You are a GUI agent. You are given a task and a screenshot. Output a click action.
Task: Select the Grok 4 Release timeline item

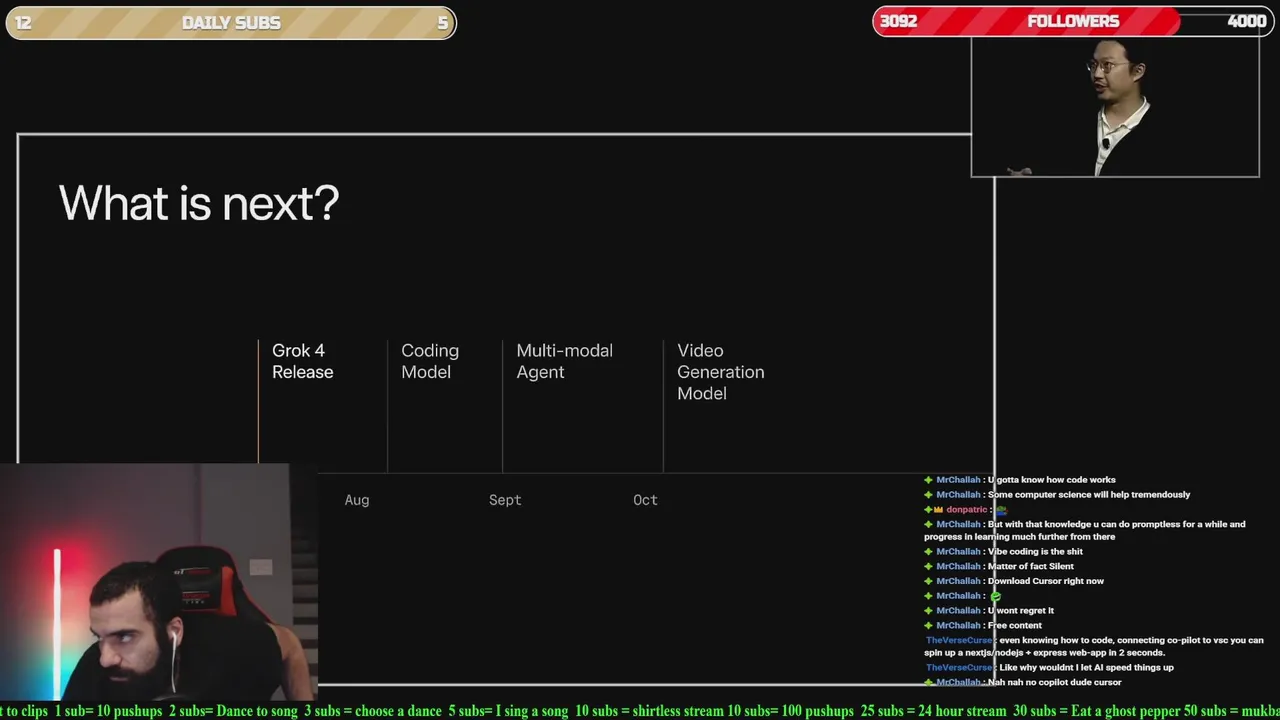point(302,361)
